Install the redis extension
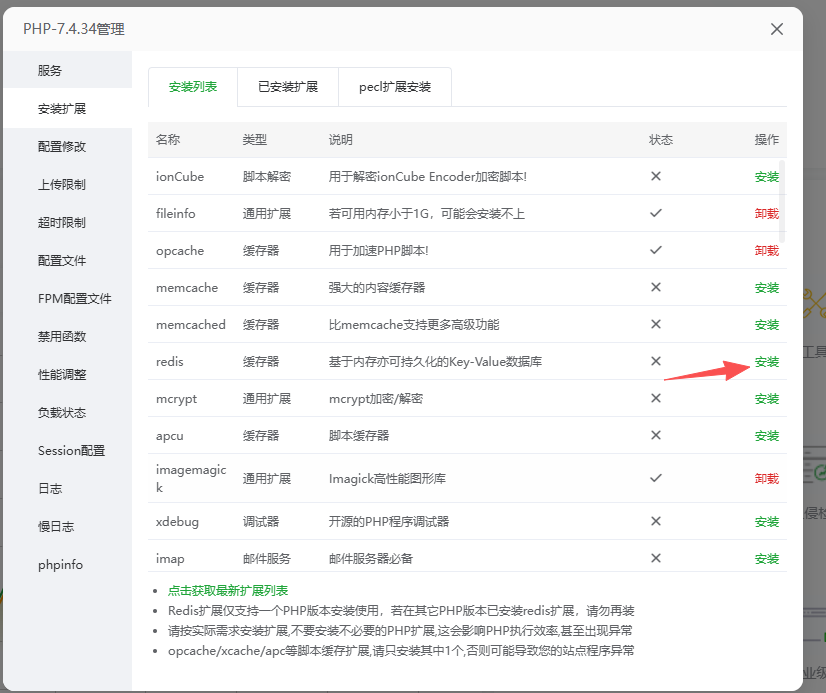The width and height of the screenshot is (826, 693). coord(766,362)
